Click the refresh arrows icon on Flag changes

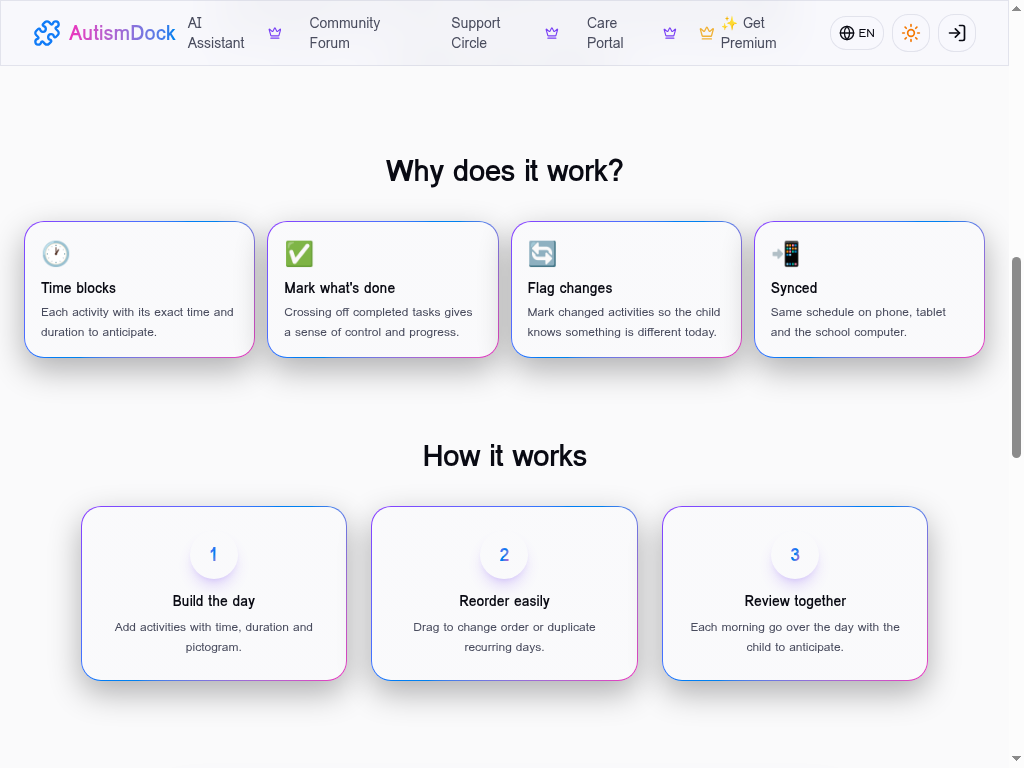[542, 253]
